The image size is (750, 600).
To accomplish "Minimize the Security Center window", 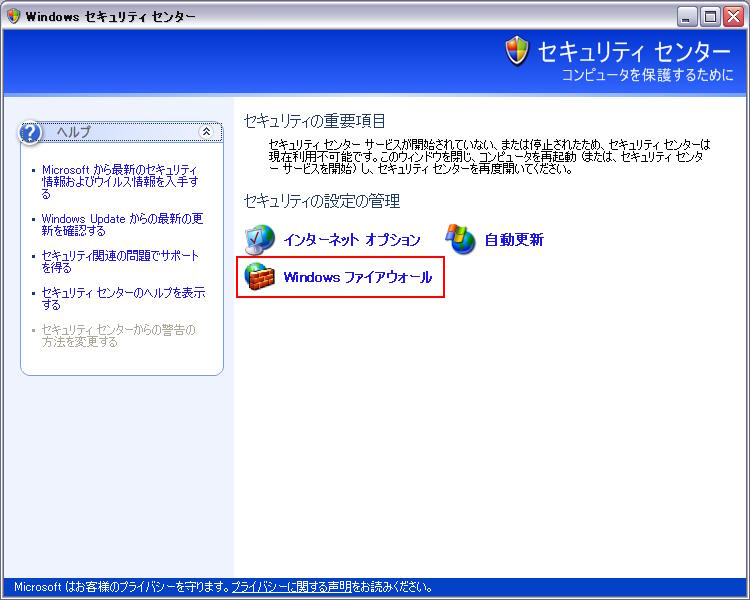I will pyautogui.click(x=687, y=17).
